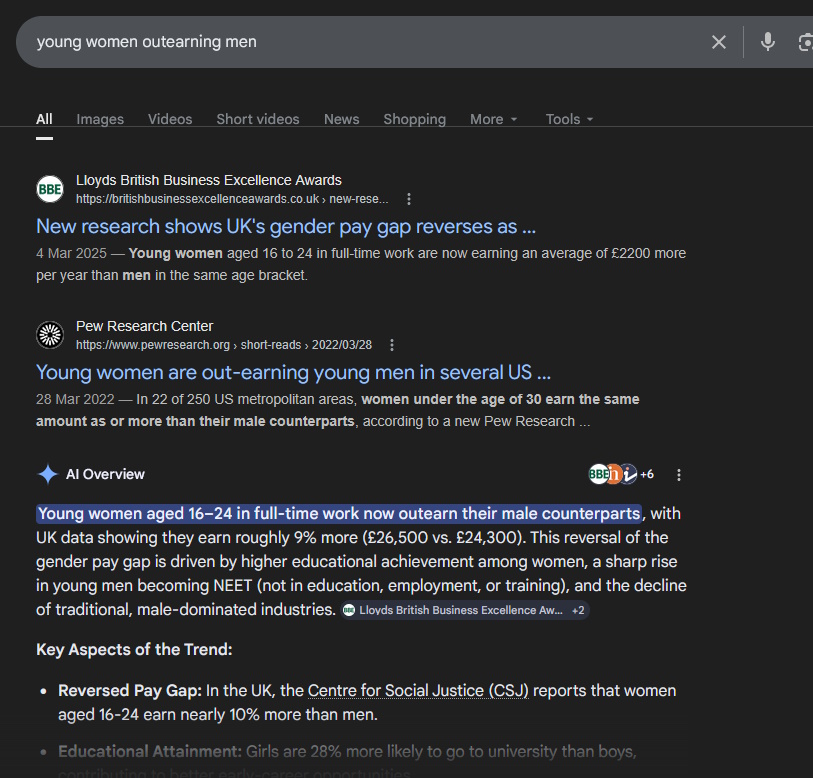Click the '28 Mar 2022' result date
The width and height of the screenshot is (813, 778).
point(75,399)
